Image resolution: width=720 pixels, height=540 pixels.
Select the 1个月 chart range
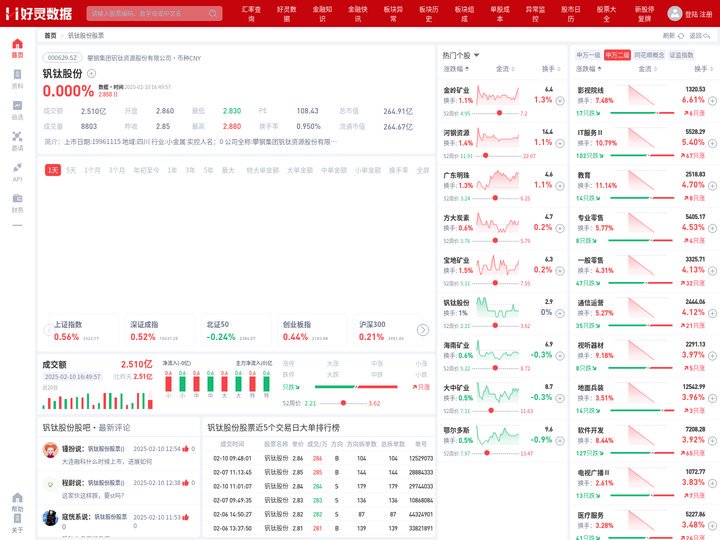tap(92, 170)
